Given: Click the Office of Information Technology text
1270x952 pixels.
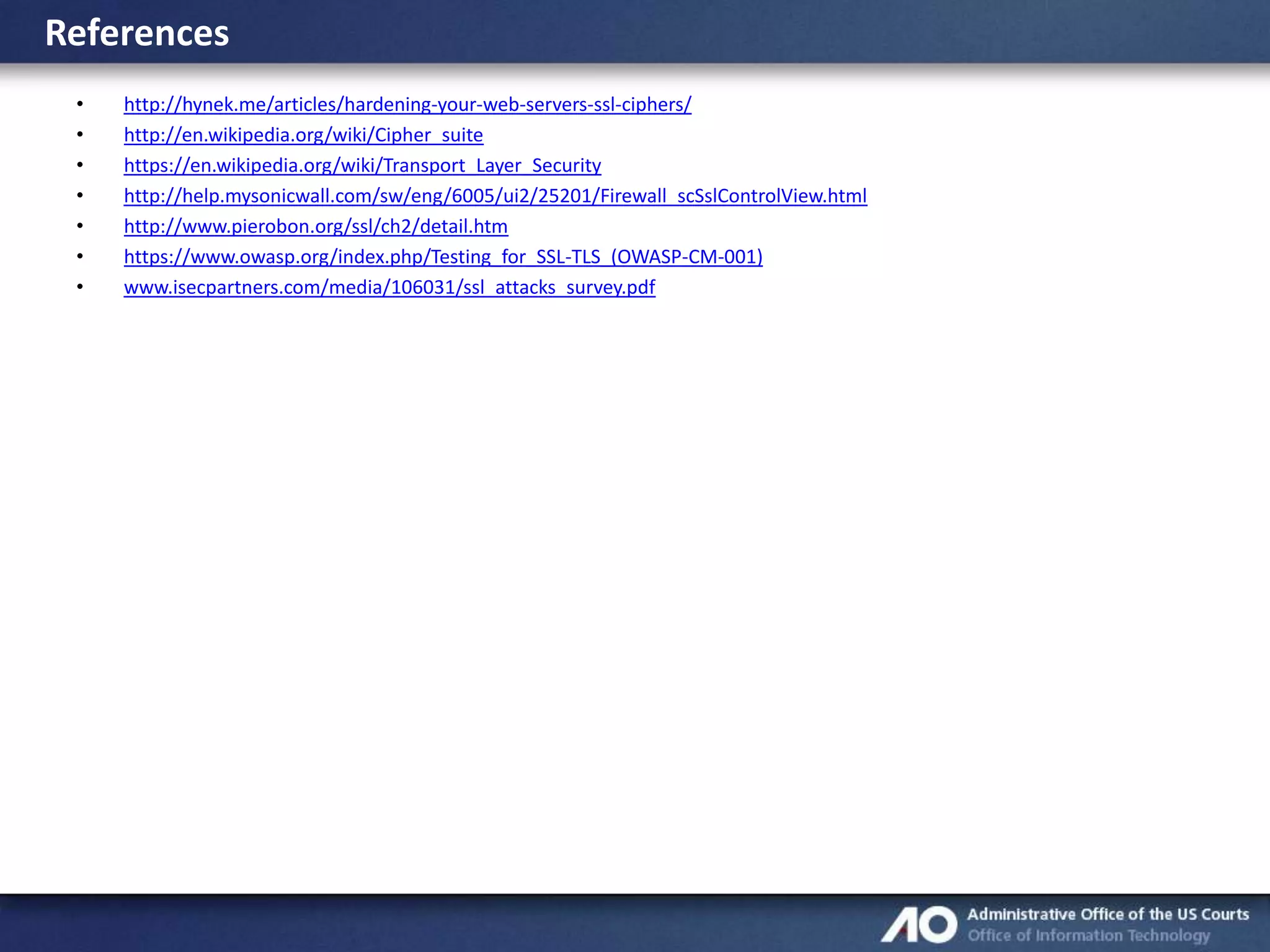Looking at the screenshot, I should coord(1089,935).
